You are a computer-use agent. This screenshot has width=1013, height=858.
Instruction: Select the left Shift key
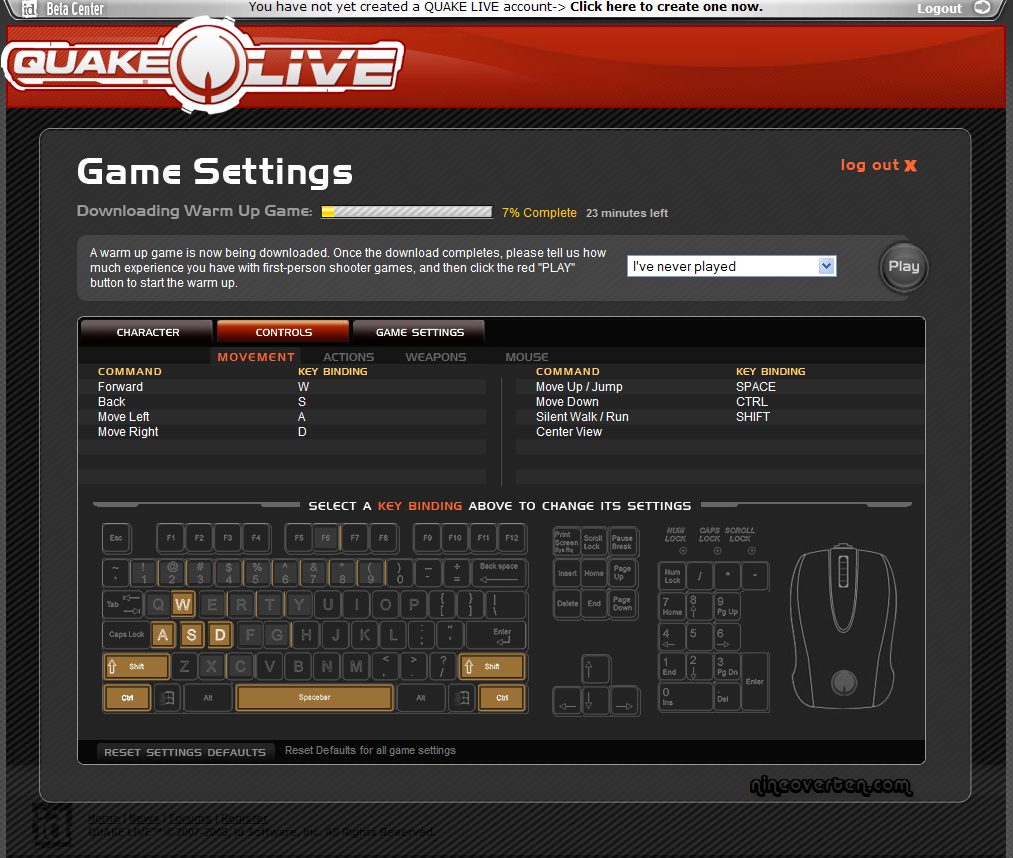(136, 667)
